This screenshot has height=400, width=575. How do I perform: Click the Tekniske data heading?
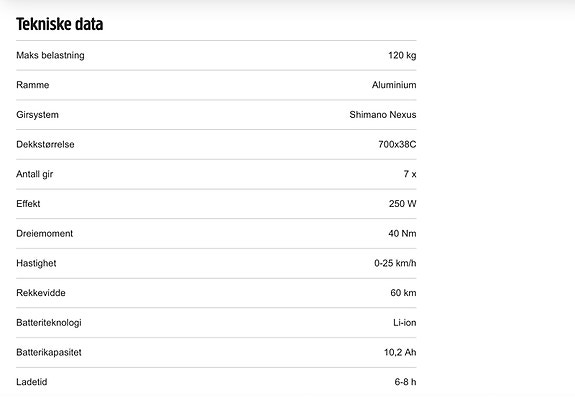coord(59,24)
